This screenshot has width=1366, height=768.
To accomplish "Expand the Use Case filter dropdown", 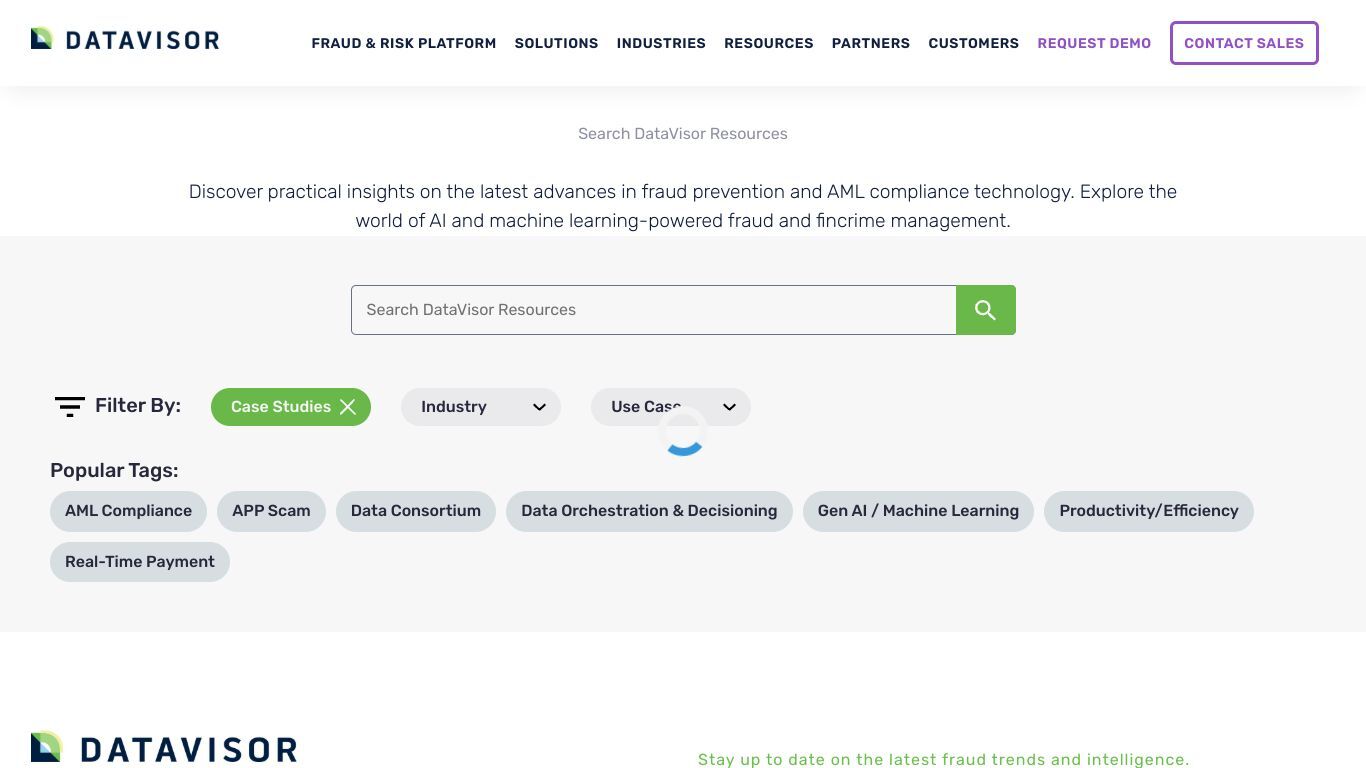I will click(671, 407).
